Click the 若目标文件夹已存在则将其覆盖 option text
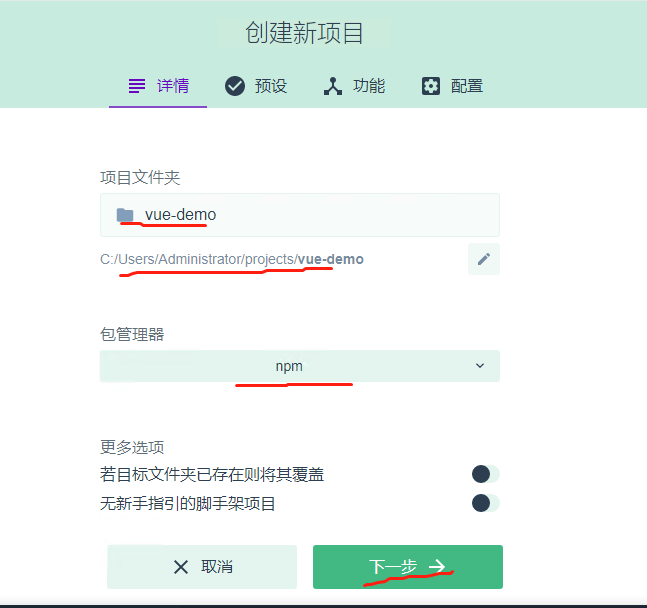The width and height of the screenshot is (647, 608). tap(212, 474)
